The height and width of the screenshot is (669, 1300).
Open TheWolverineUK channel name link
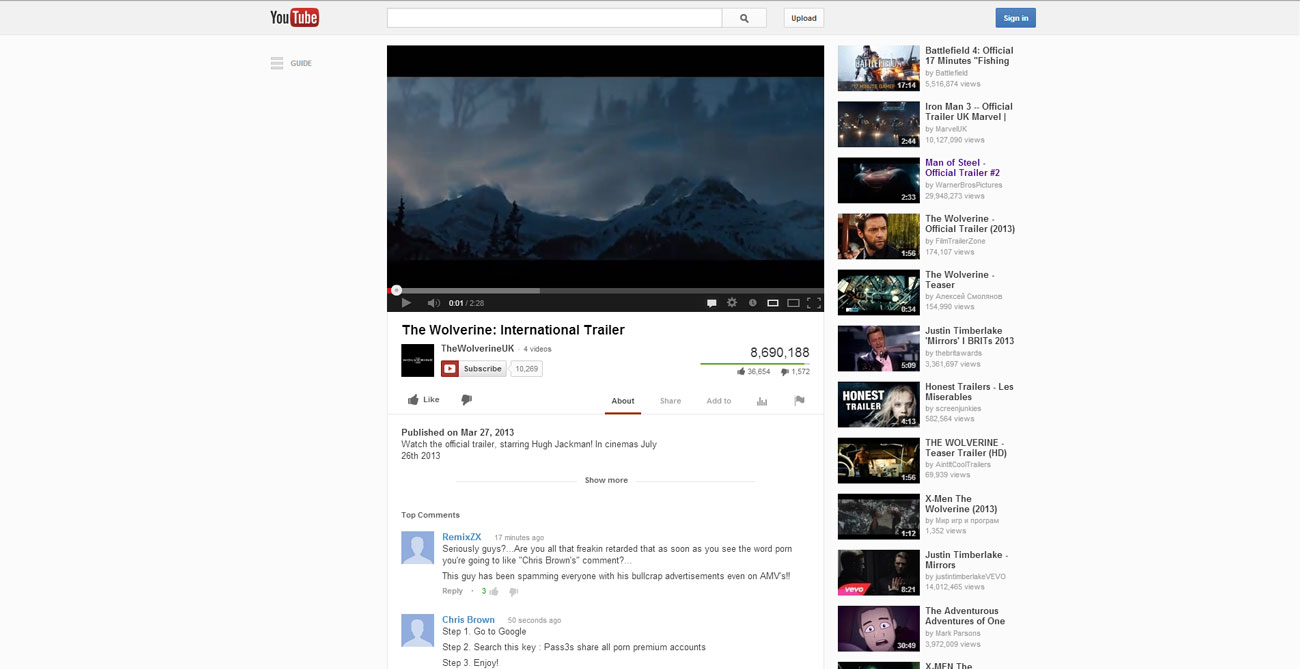[477, 348]
